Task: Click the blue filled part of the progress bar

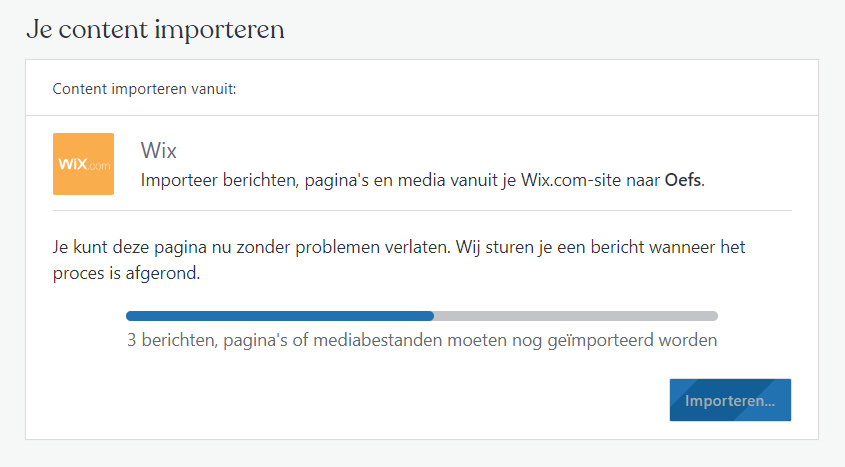Action: pos(280,316)
